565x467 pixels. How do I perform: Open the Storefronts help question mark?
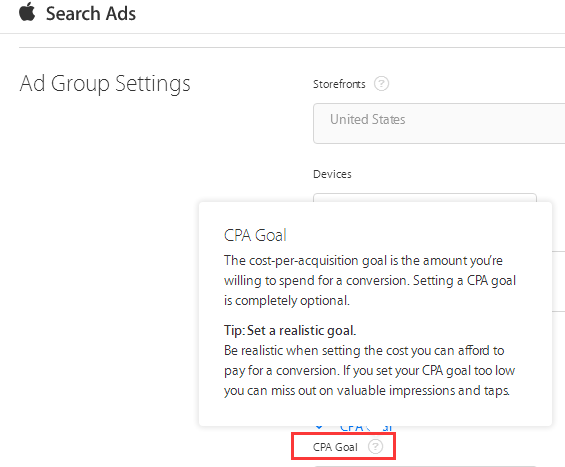381,84
